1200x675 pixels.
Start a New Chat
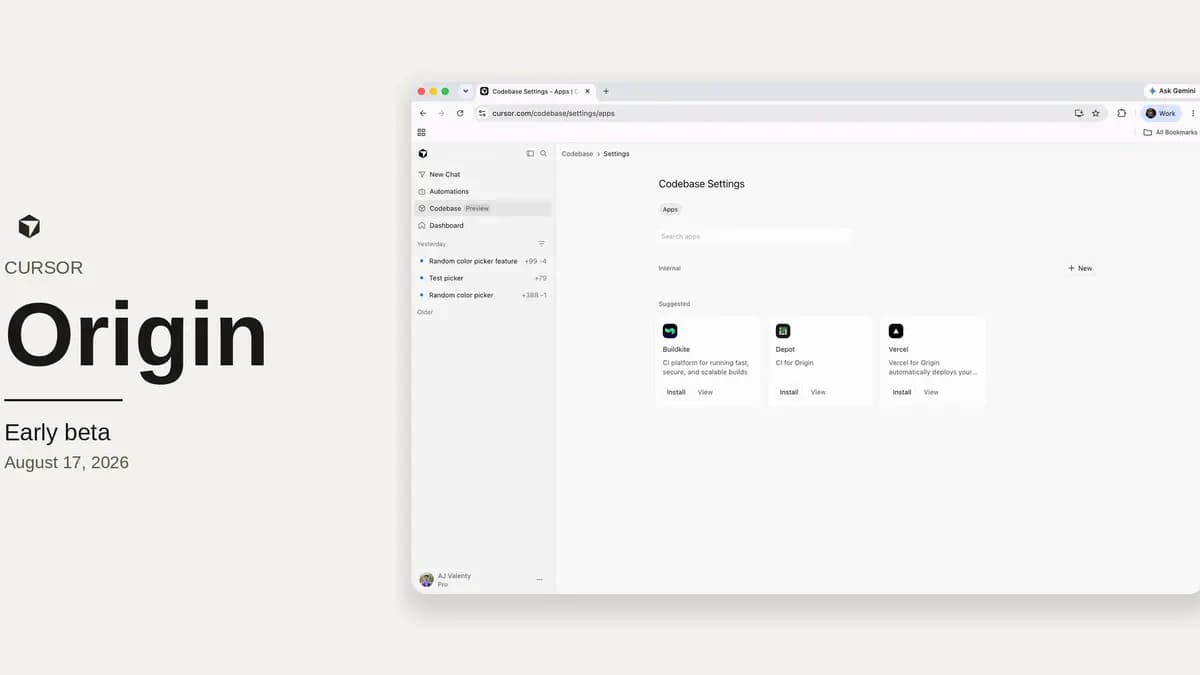[x=483, y=174]
